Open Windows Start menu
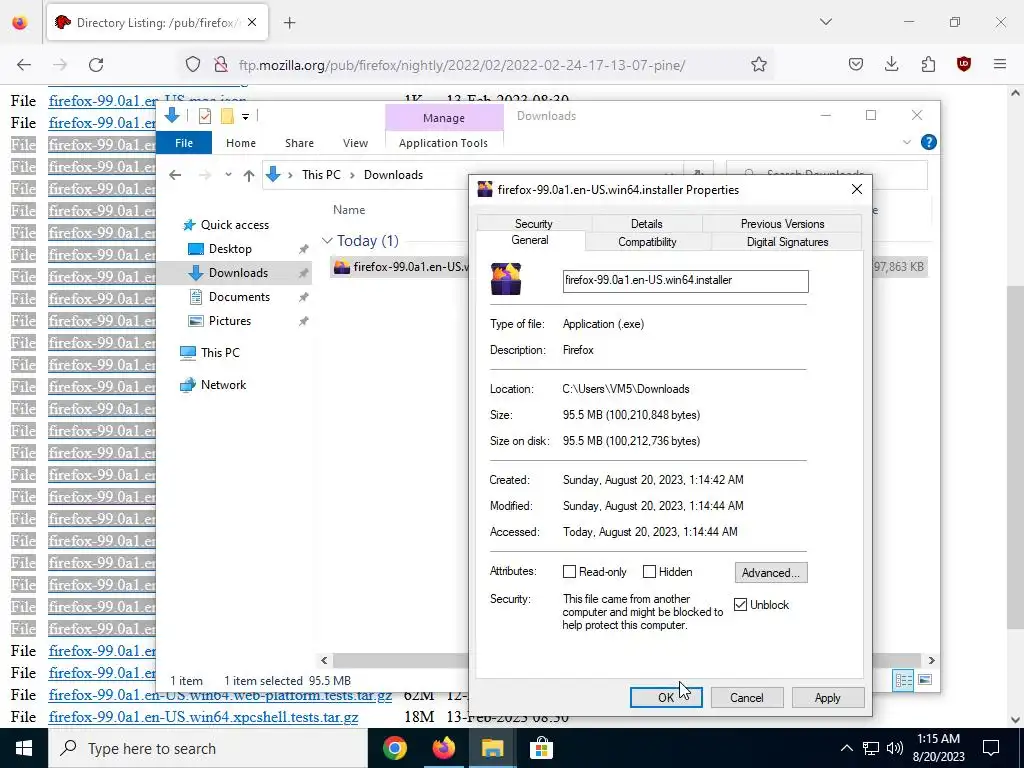1024x768 pixels. click(x=24, y=748)
